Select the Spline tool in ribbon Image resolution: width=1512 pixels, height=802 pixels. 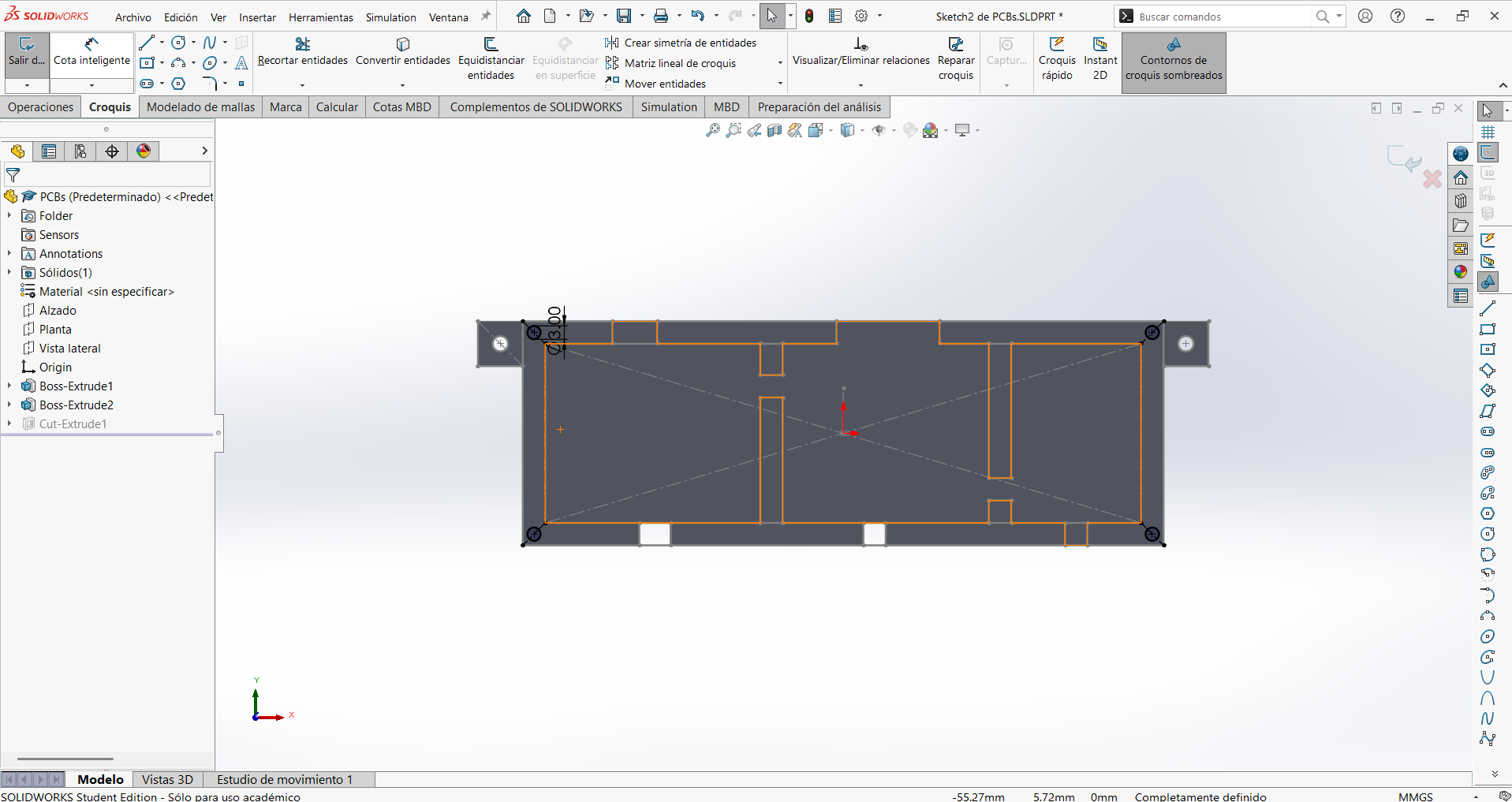(210, 43)
